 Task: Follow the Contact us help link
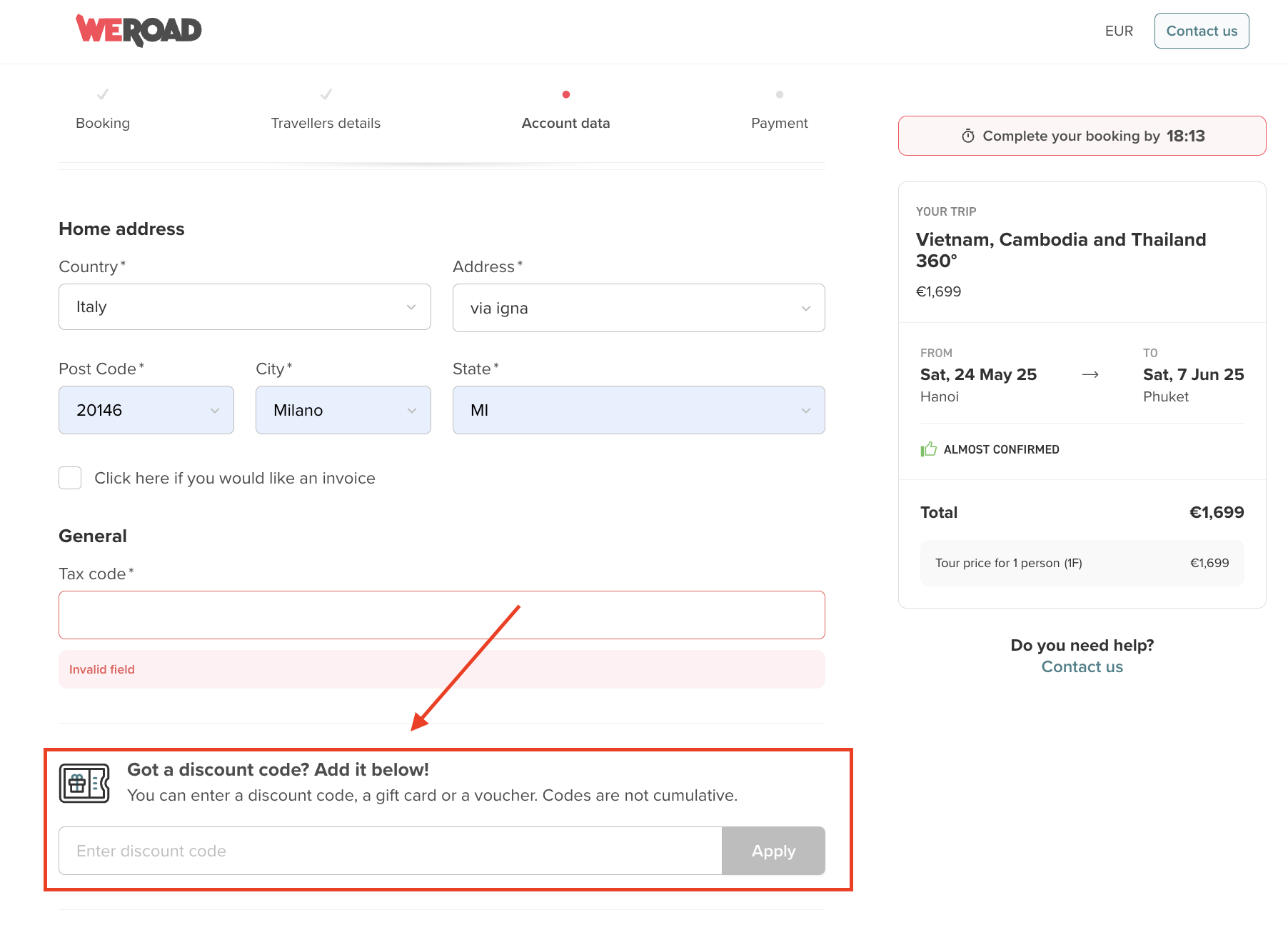[1082, 666]
